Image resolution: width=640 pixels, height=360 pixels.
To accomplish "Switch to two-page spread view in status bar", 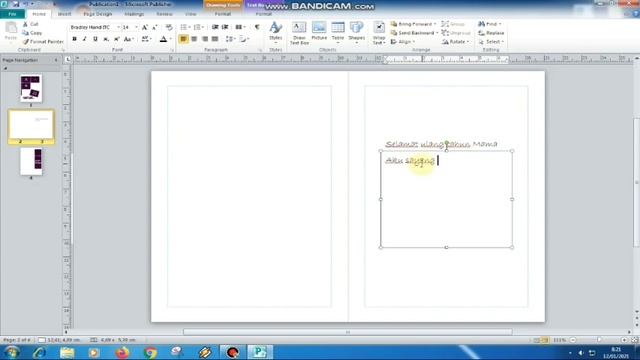I will point(545,340).
